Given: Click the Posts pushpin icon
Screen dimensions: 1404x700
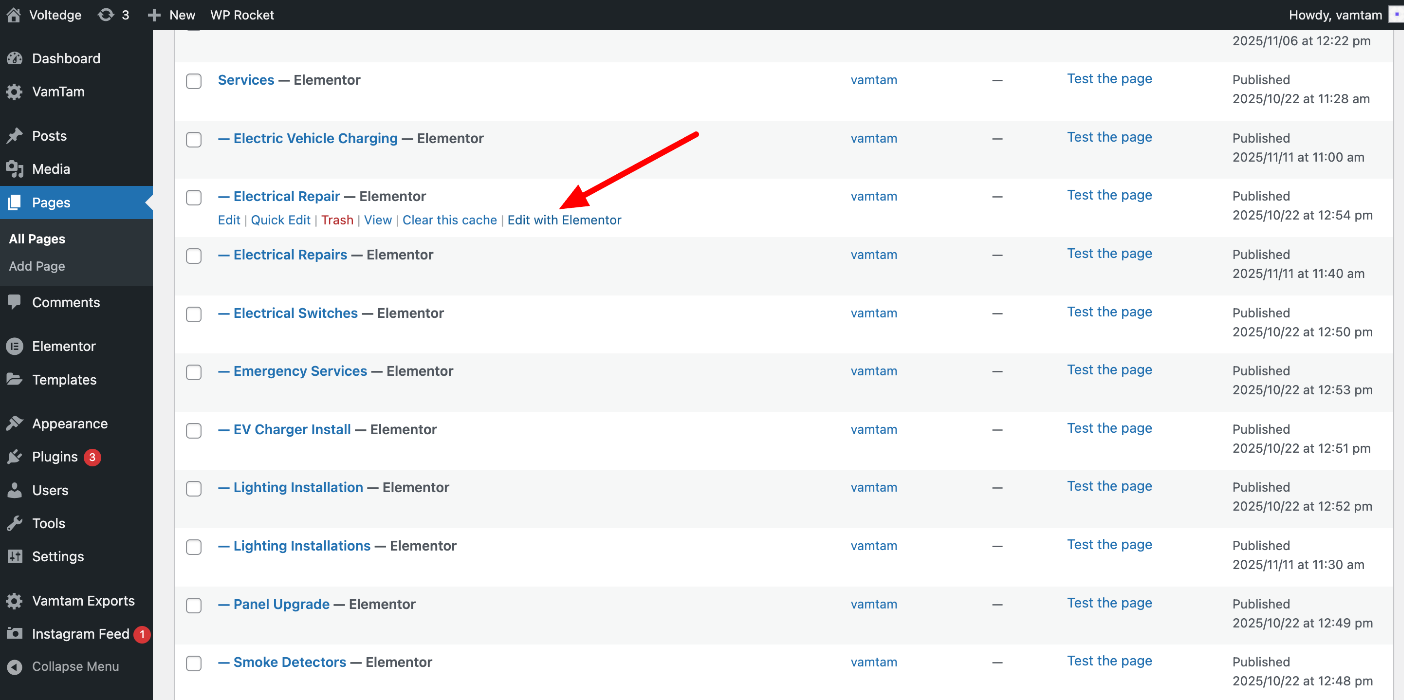Looking at the screenshot, I should [x=14, y=136].
